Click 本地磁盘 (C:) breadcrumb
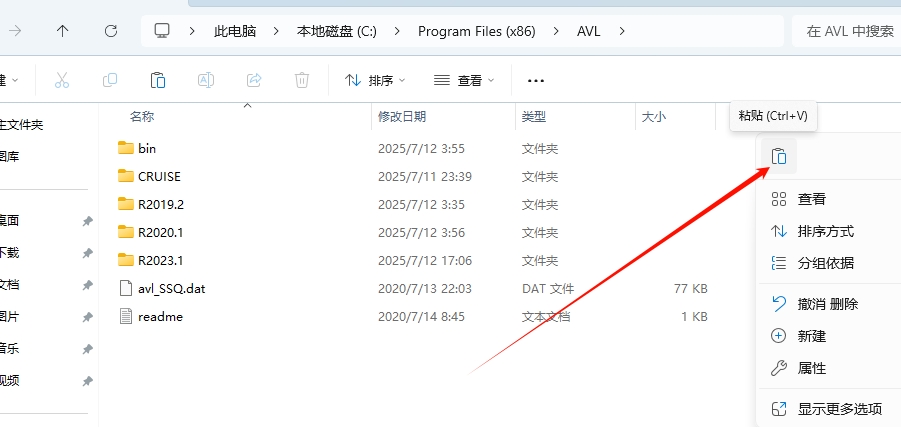901x427 pixels. click(x=337, y=31)
